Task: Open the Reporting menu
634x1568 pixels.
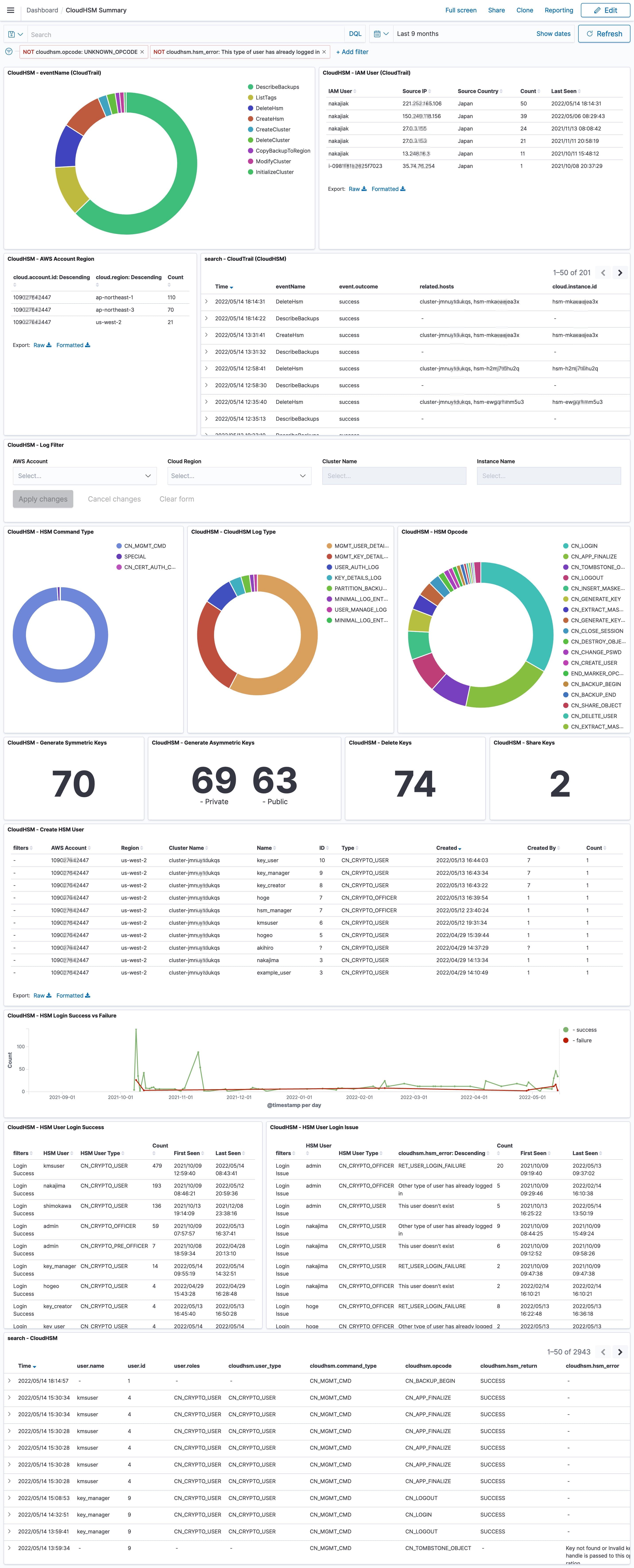Action: point(559,10)
